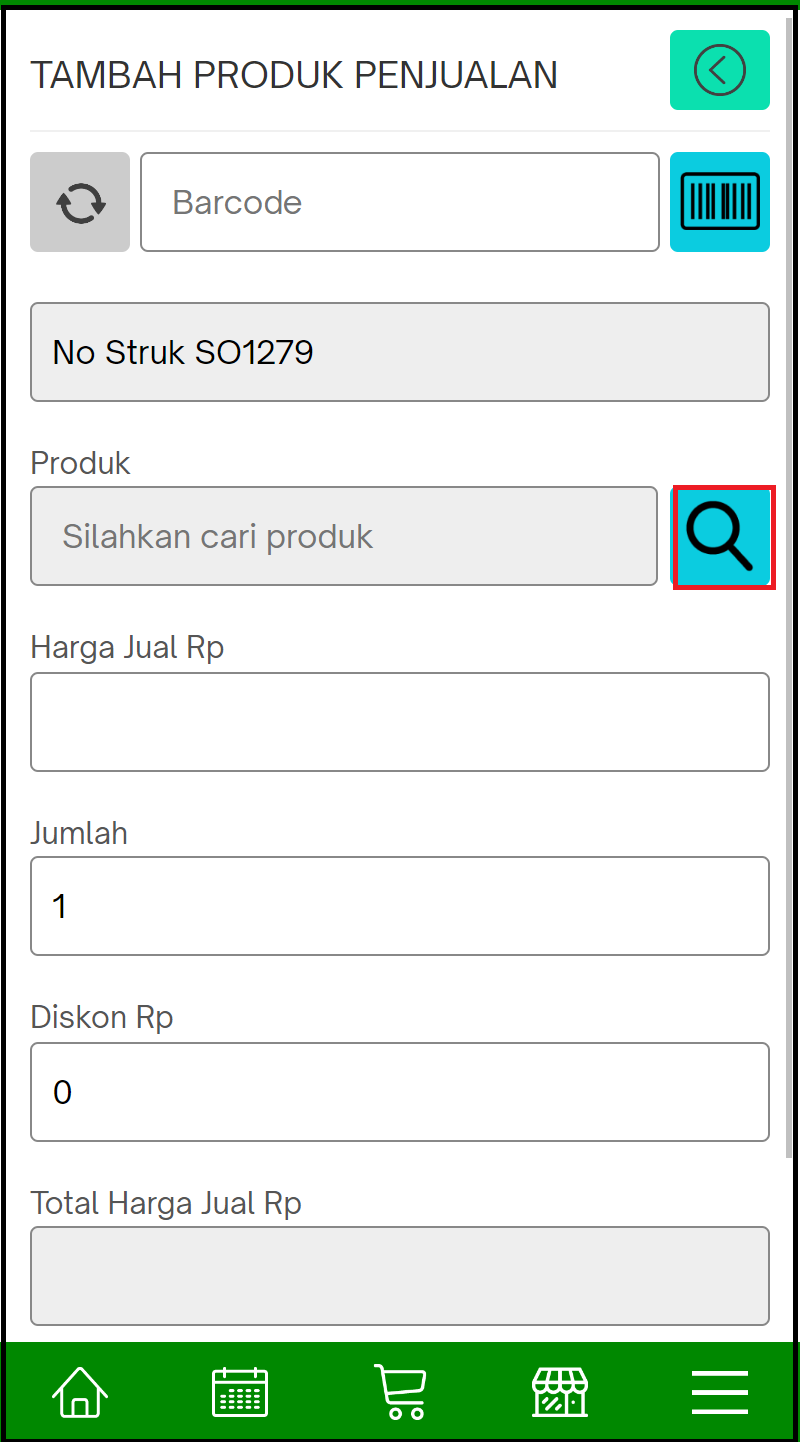The height and width of the screenshot is (1442, 800).
Task: Select the Produk label text
Action: [x=80, y=463]
